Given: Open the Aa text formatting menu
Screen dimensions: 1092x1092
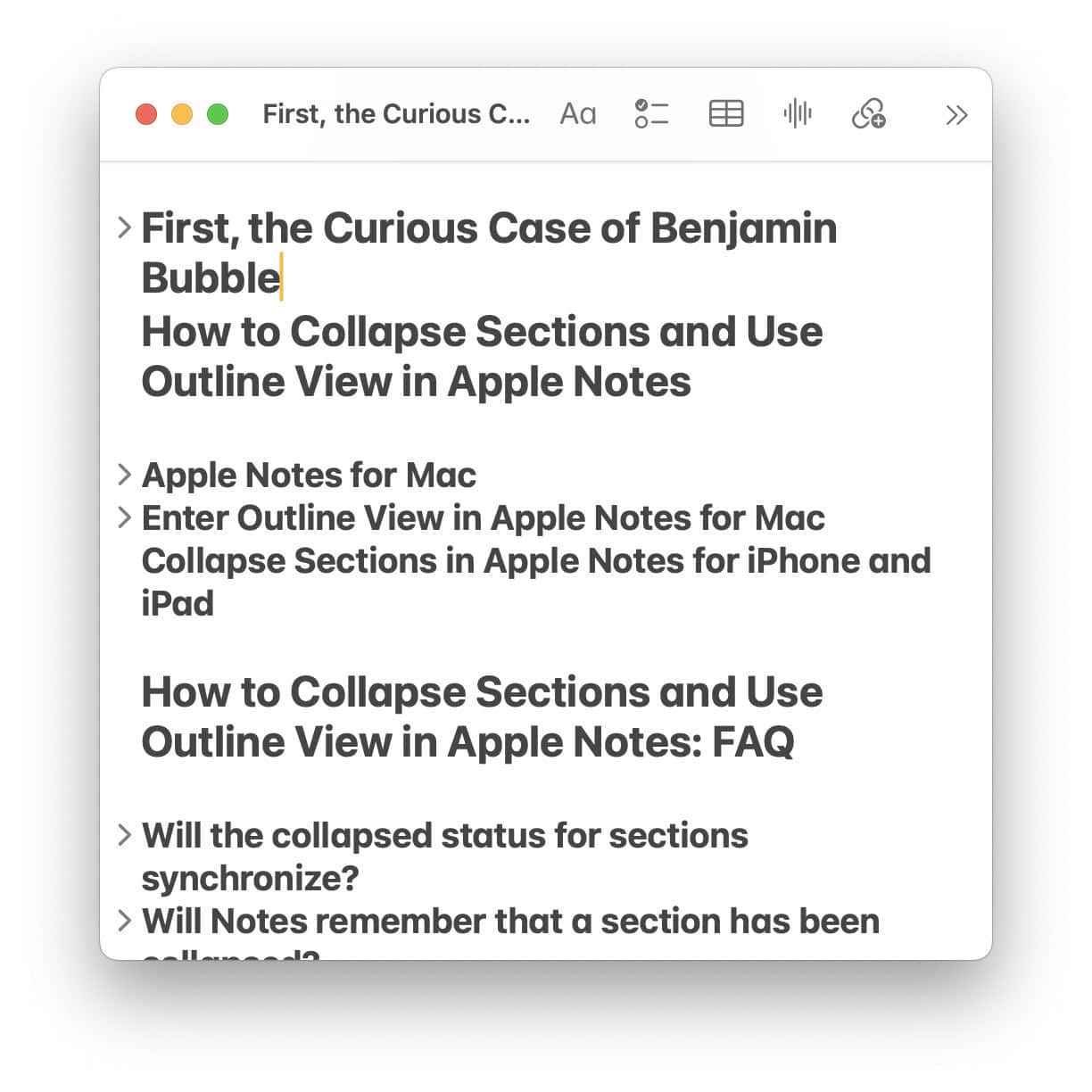Looking at the screenshot, I should tap(576, 113).
